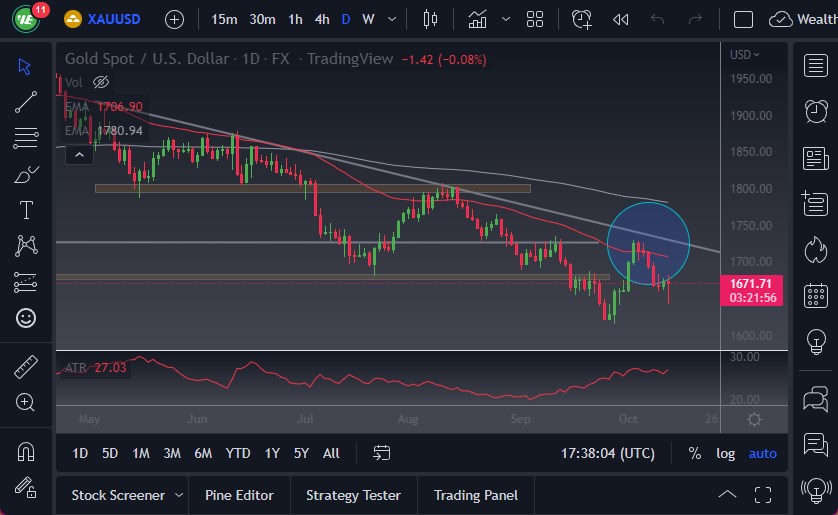The image size is (838, 515).
Task: Click the replay rewind icon
Action: pyautogui.click(x=621, y=19)
